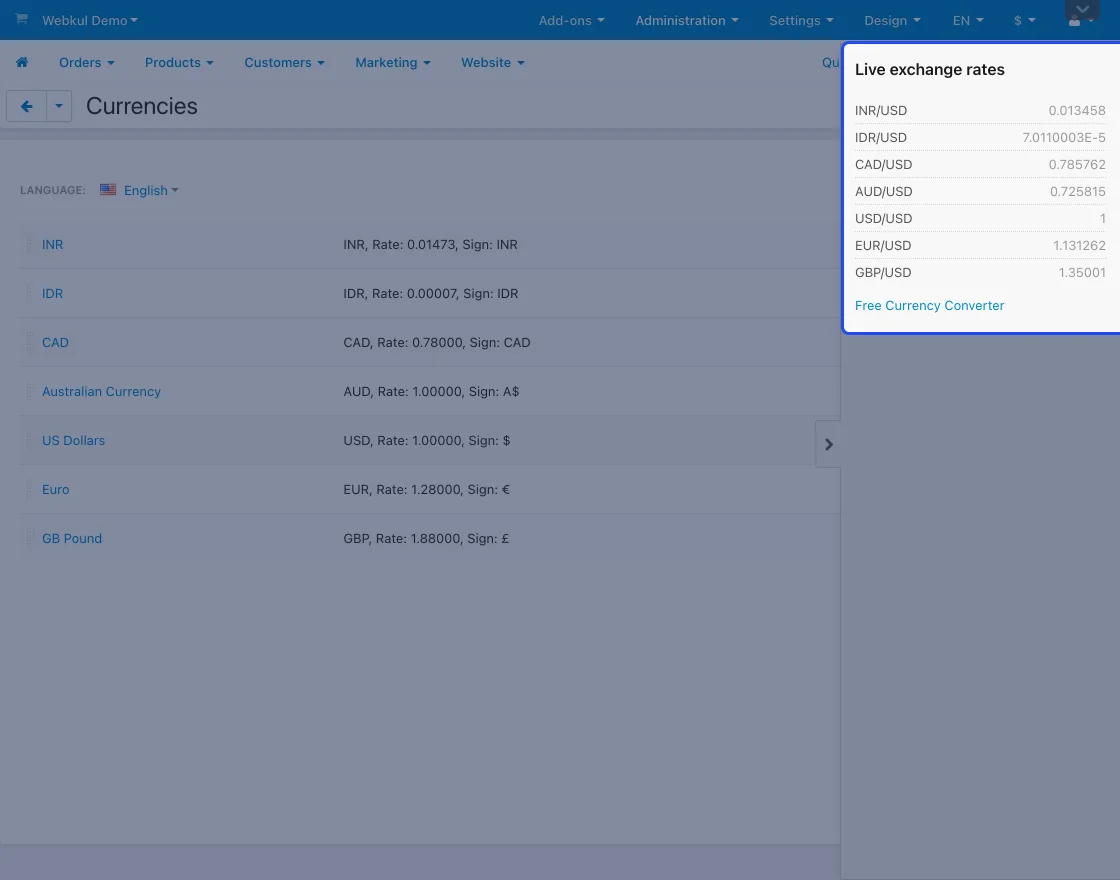Expand the English language dropdown

coord(151,190)
